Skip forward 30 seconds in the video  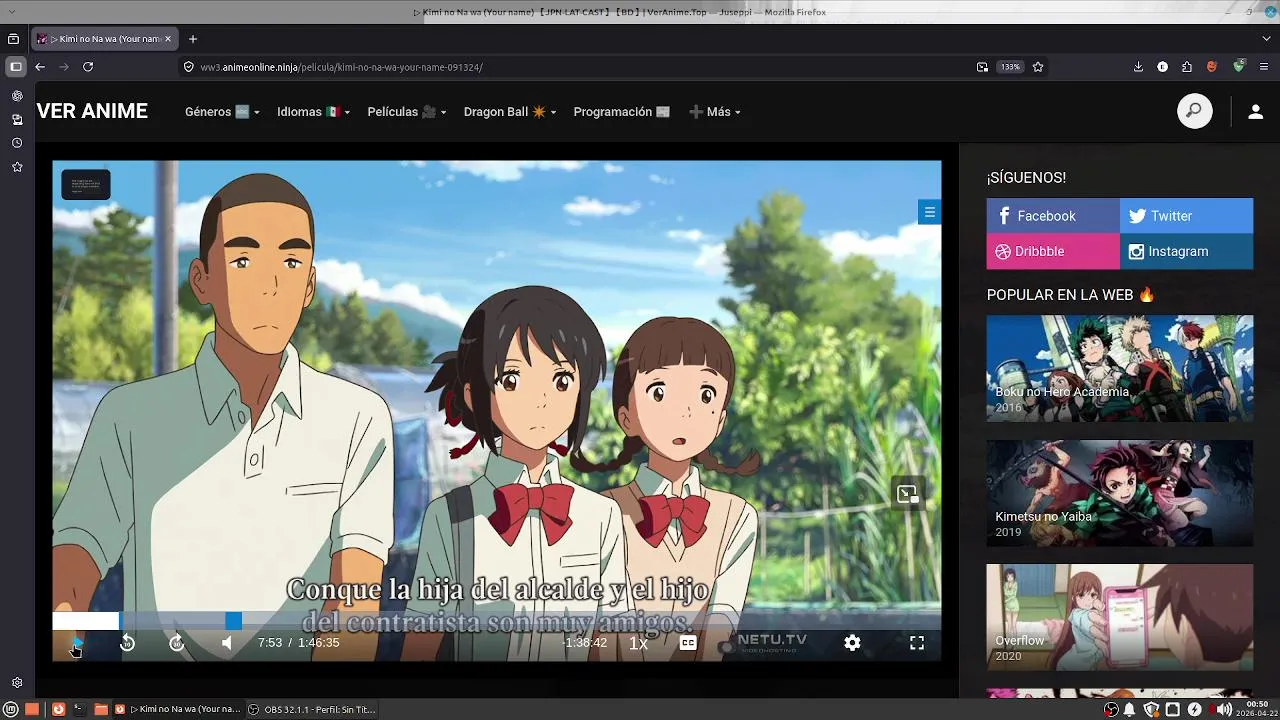(x=177, y=643)
